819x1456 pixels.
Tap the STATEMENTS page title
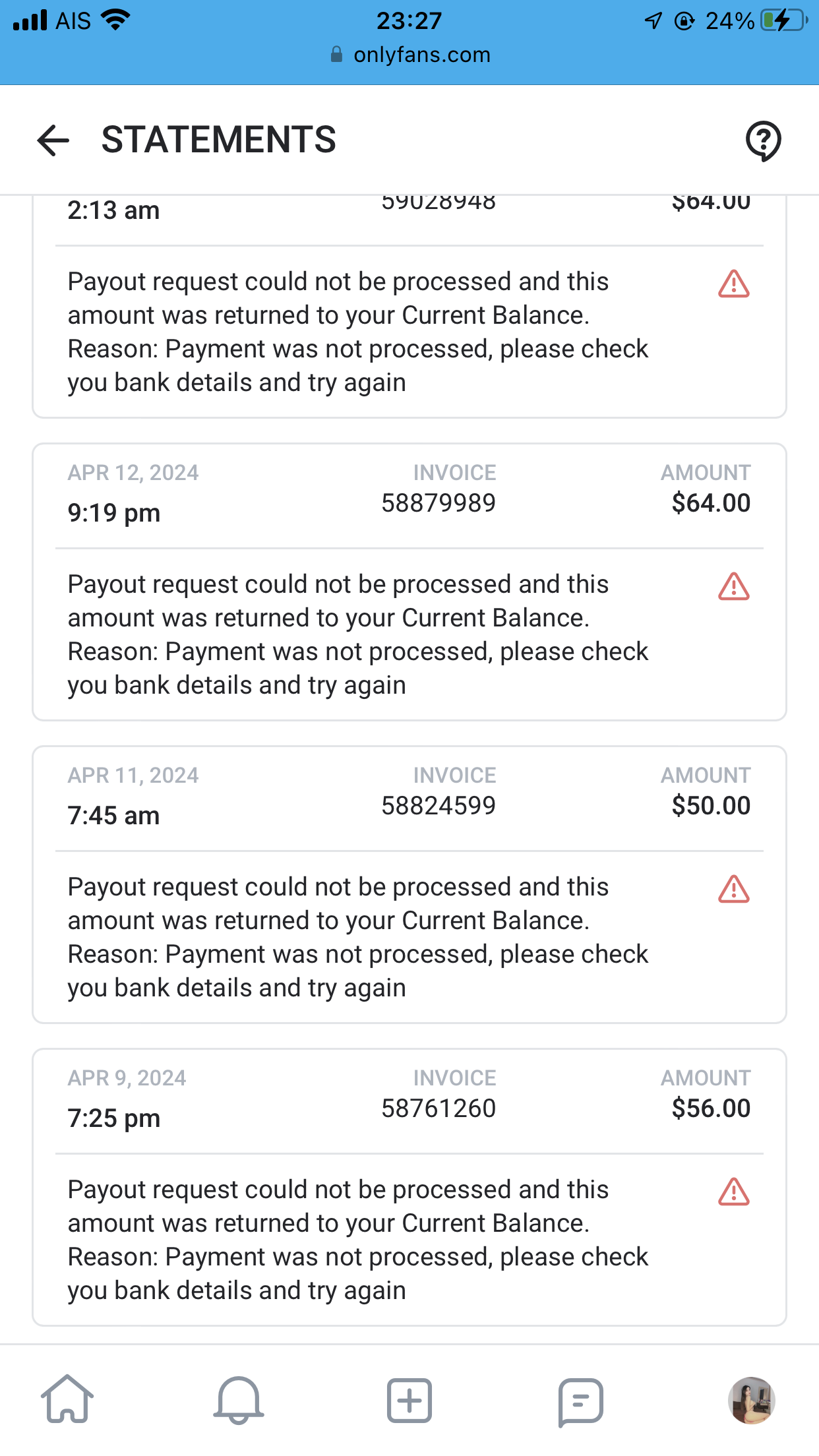pyautogui.click(x=218, y=140)
